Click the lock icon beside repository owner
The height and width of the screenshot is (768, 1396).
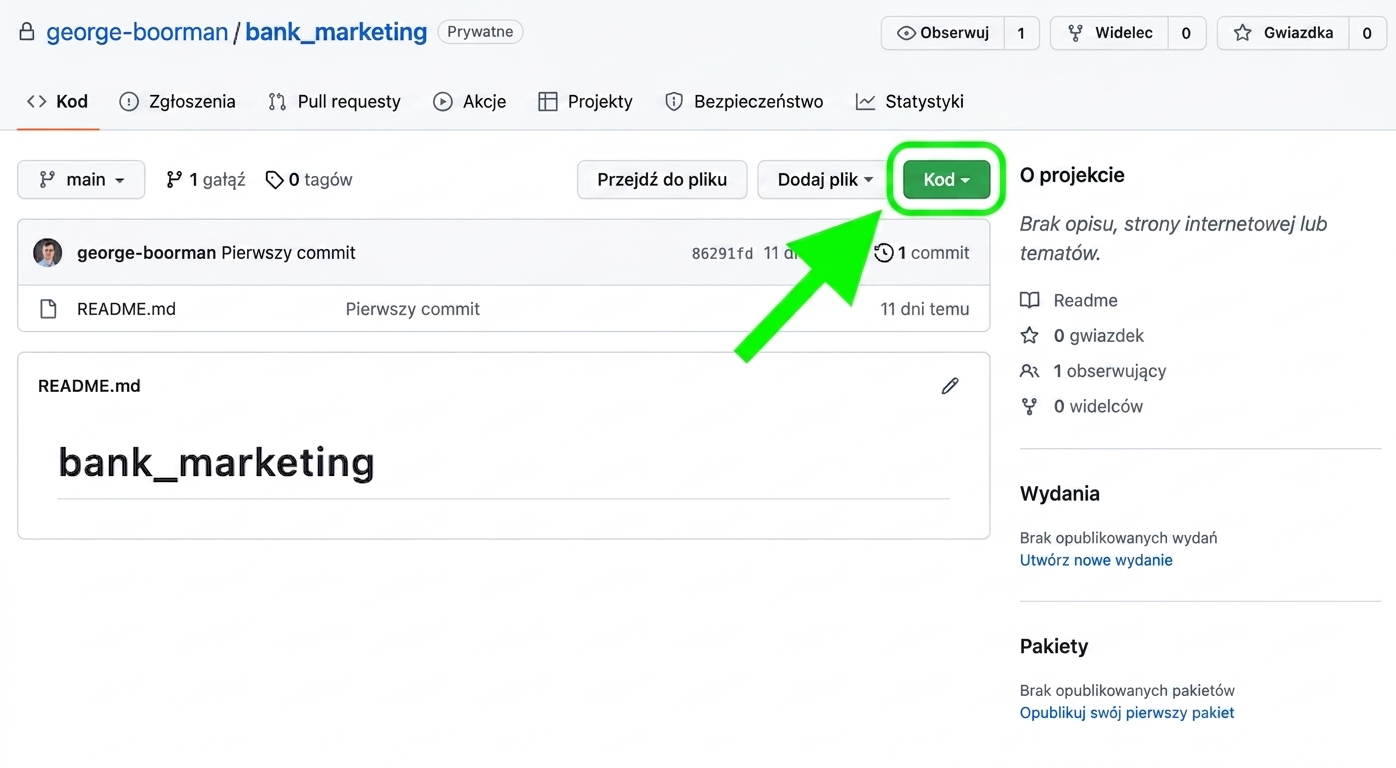click(x=27, y=32)
